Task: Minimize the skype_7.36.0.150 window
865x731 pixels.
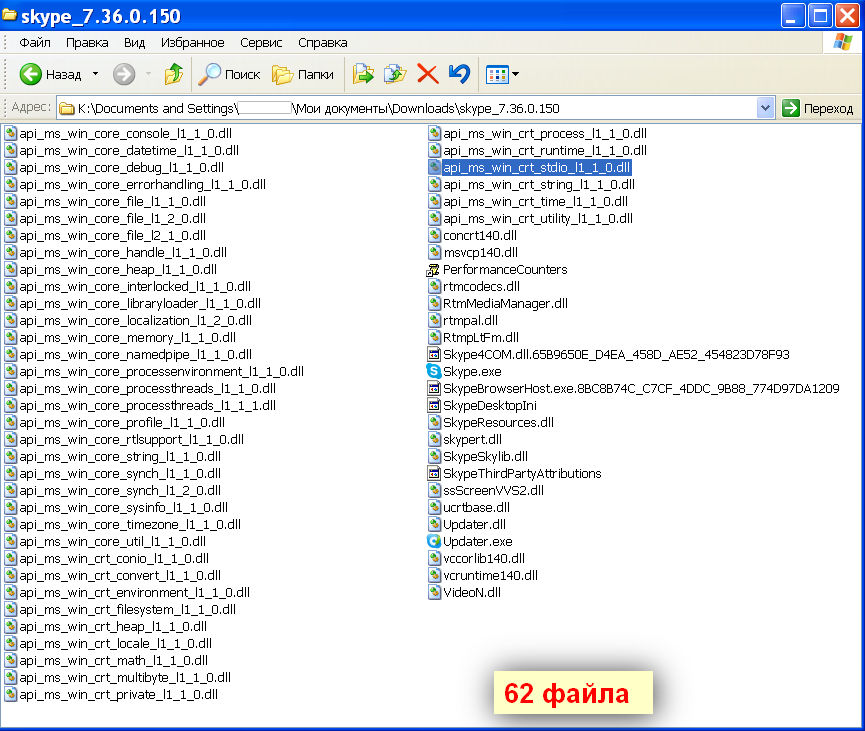Action: (x=792, y=16)
